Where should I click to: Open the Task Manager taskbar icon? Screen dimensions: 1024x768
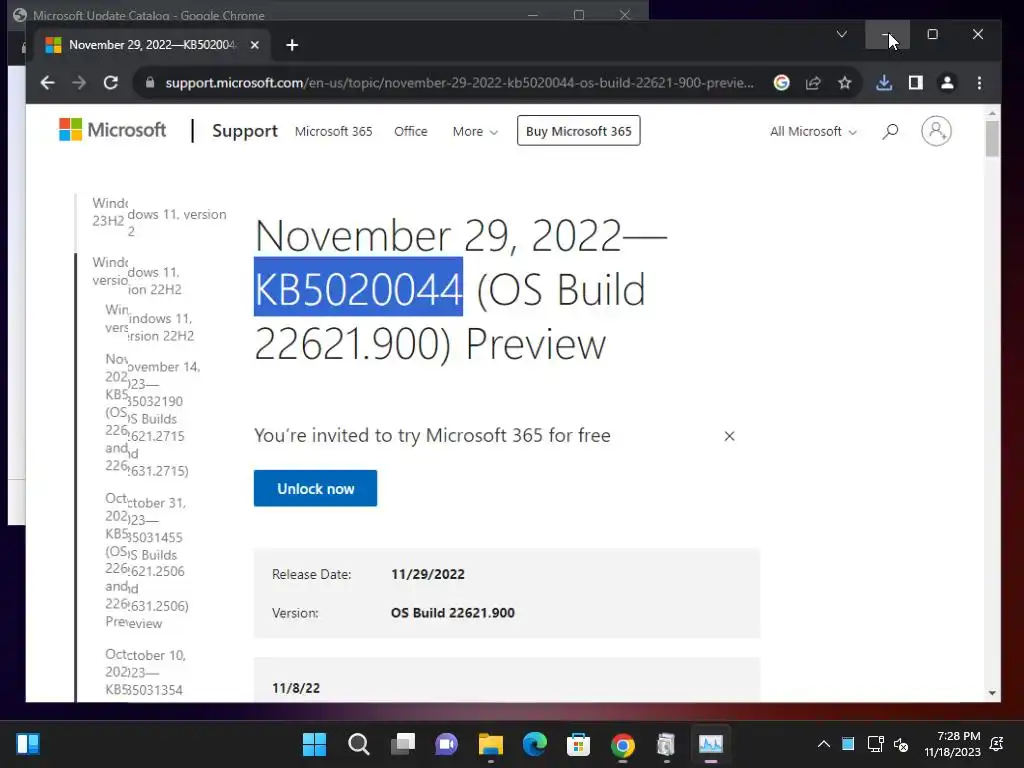tap(711, 744)
